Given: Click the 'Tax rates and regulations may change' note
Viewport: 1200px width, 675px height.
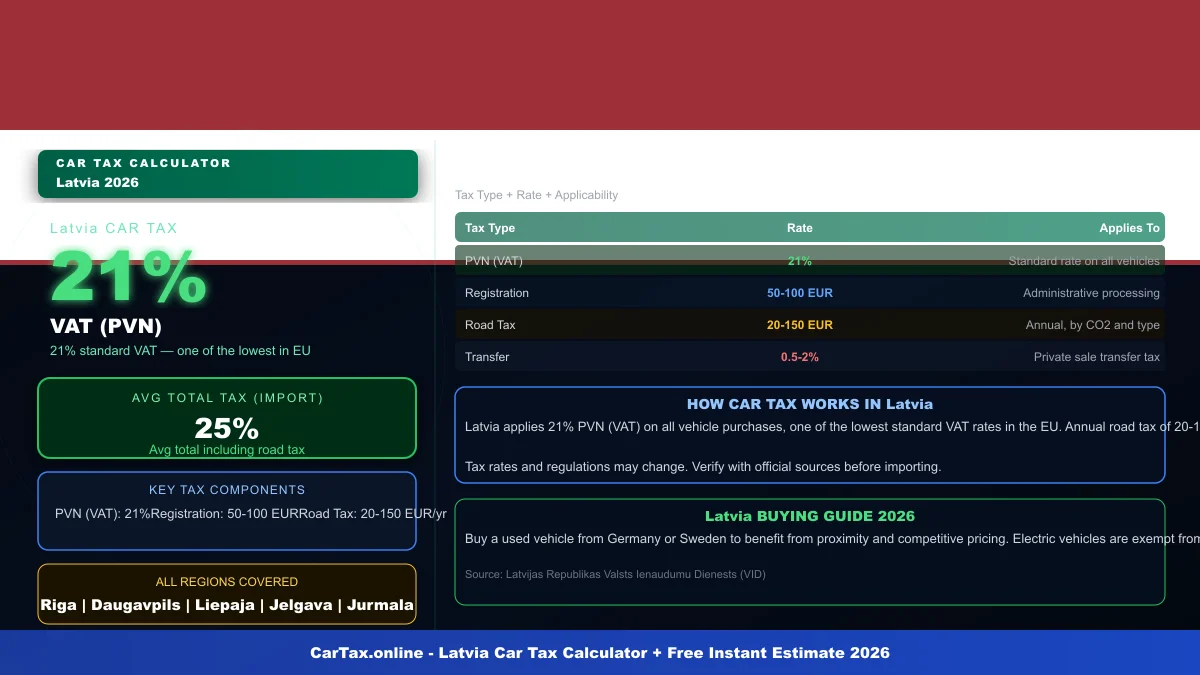Looking at the screenshot, I should pos(703,466).
